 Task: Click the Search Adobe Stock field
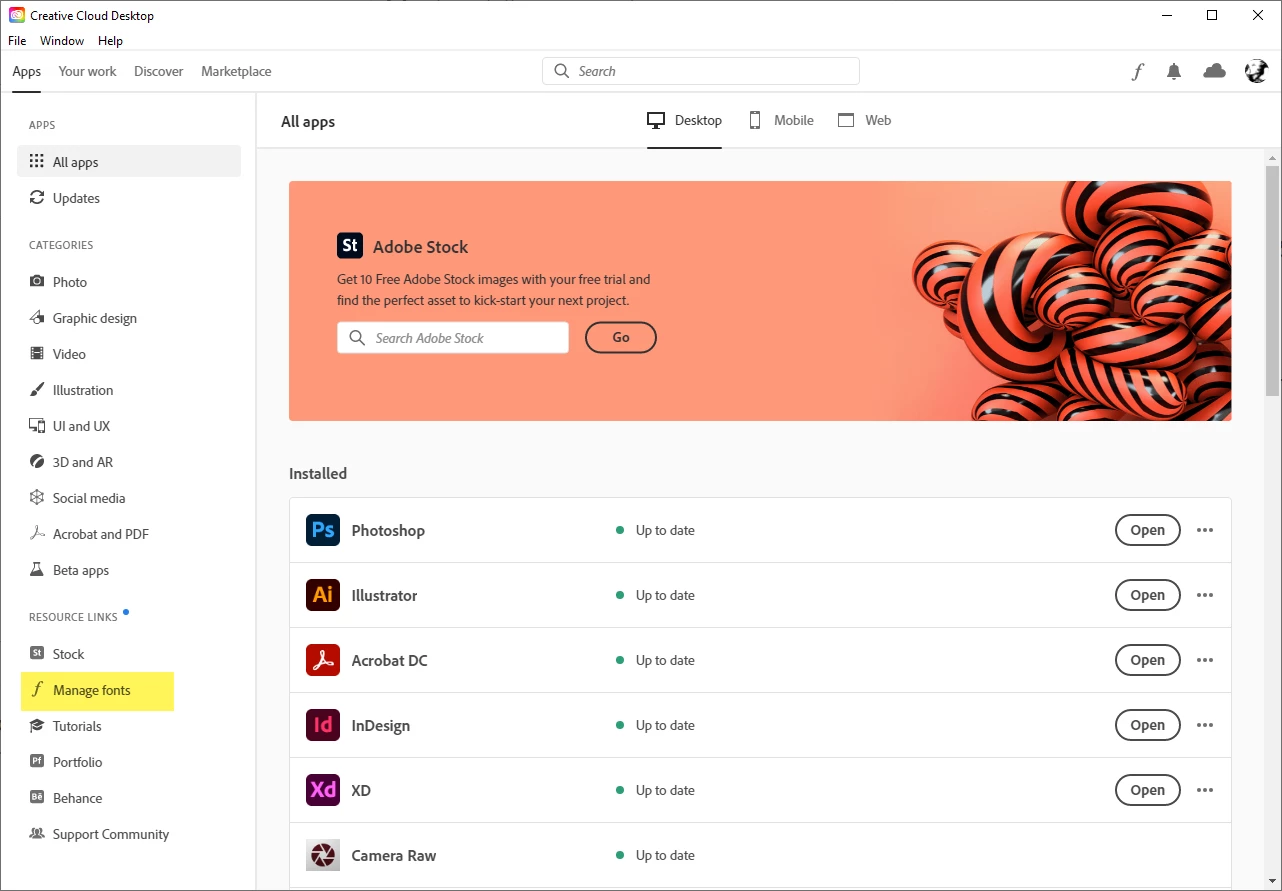pos(453,338)
